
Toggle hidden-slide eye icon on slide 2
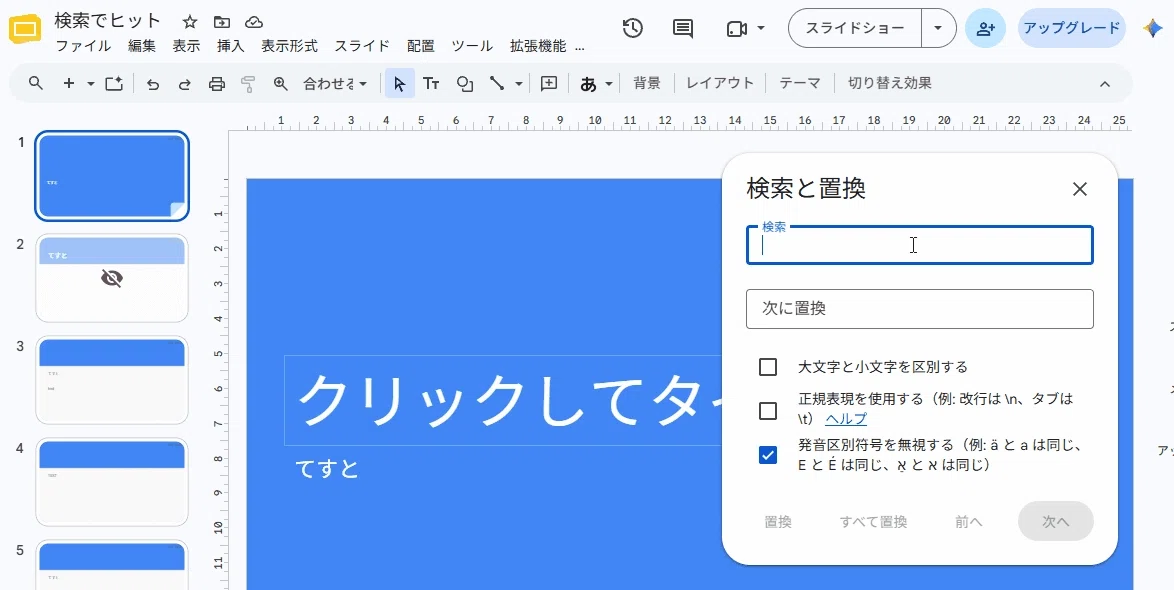pos(112,279)
